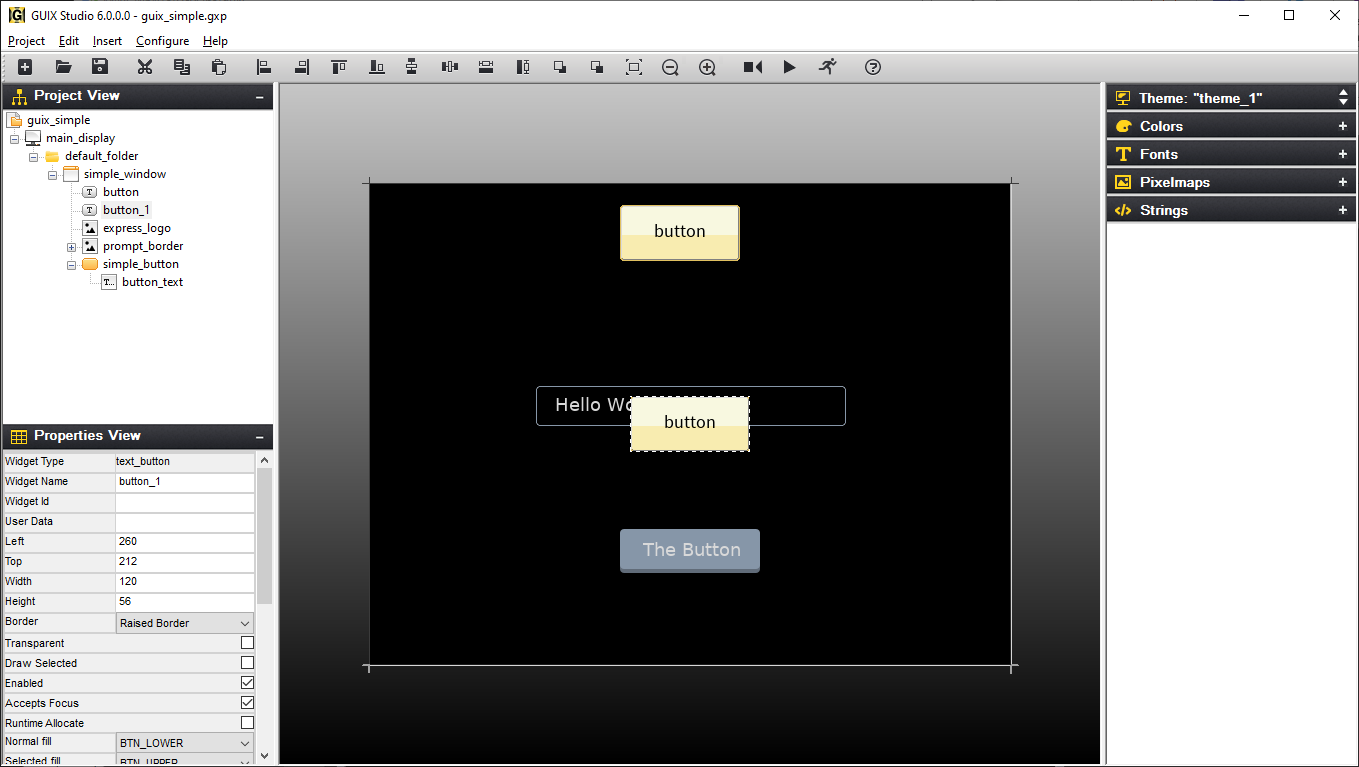Open the Normal fill BTN_LOWER dropdown
The image size is (1359, 767).
point(184,741)
